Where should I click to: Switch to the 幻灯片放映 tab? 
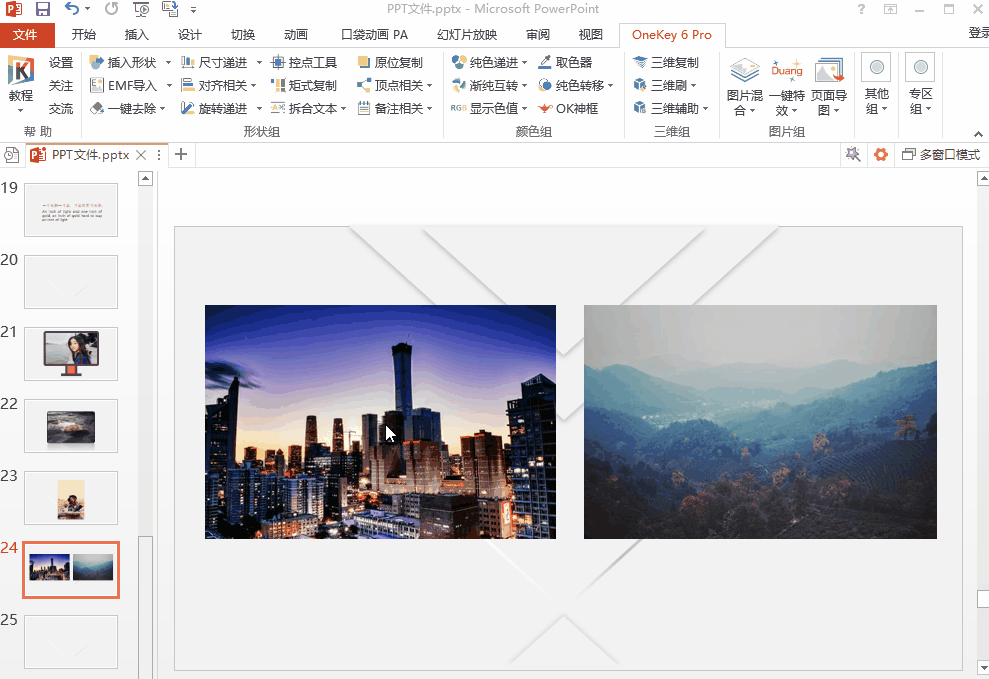click(x=467, y=35)
